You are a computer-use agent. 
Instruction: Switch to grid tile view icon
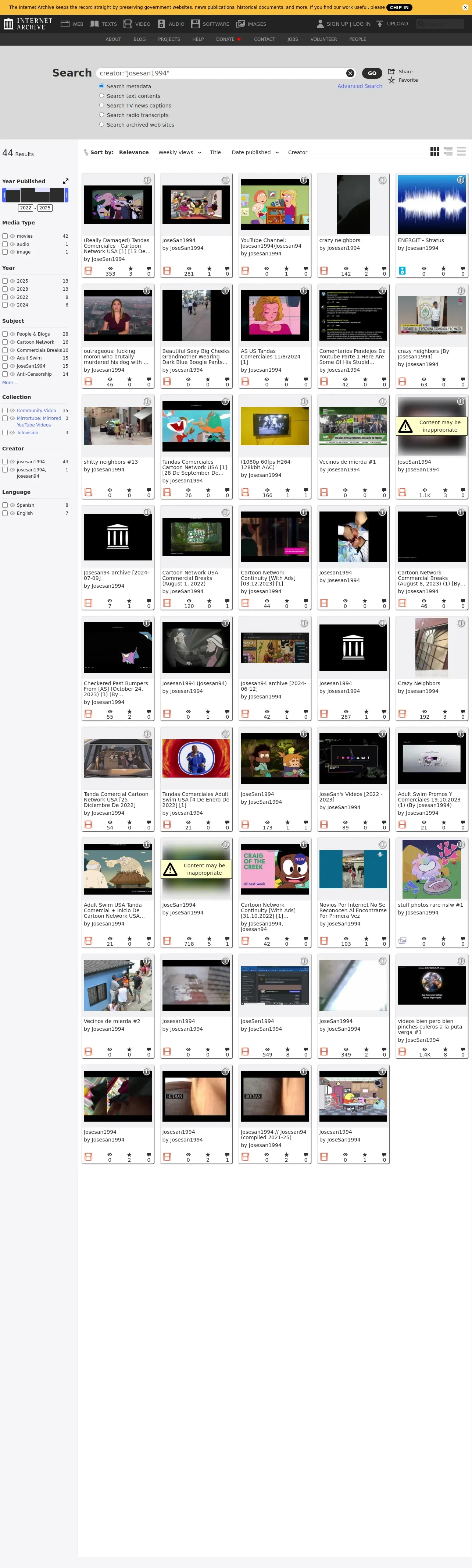pyautogui.click(x=435, y=152)
